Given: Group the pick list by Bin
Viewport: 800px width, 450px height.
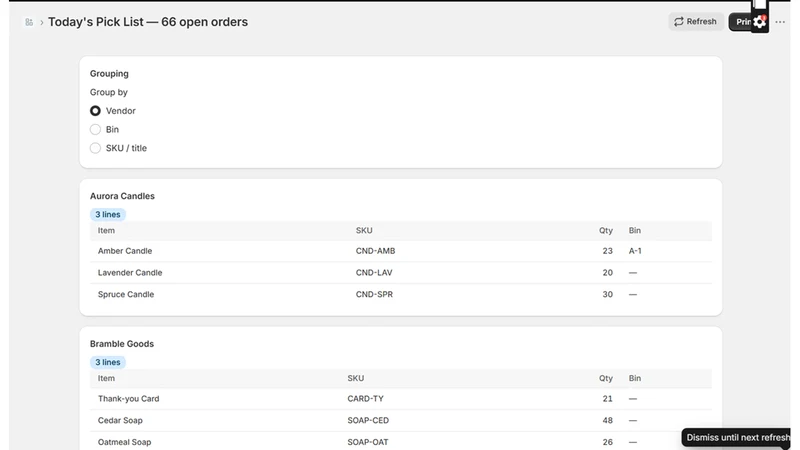Looking at the screenshot, I should (95, 130).
